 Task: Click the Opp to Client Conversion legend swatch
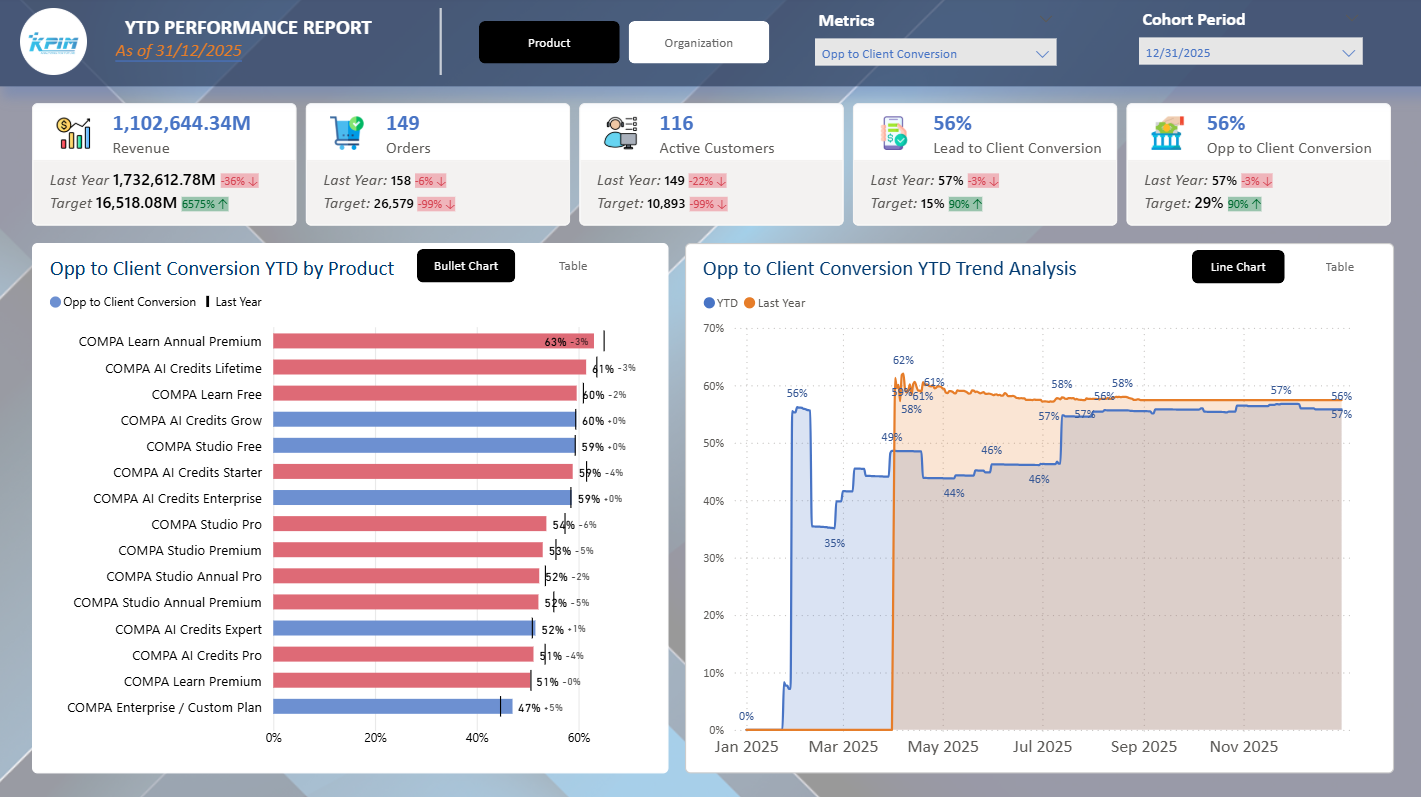[55, 302]
